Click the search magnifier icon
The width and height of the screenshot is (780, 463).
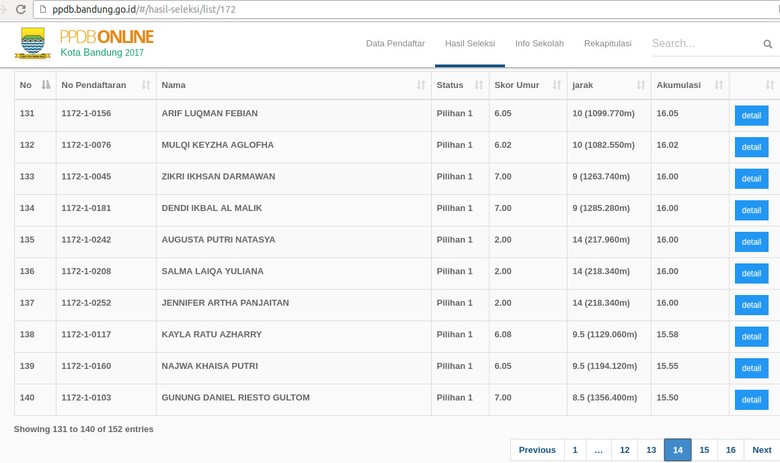click(x=768, y=44)
